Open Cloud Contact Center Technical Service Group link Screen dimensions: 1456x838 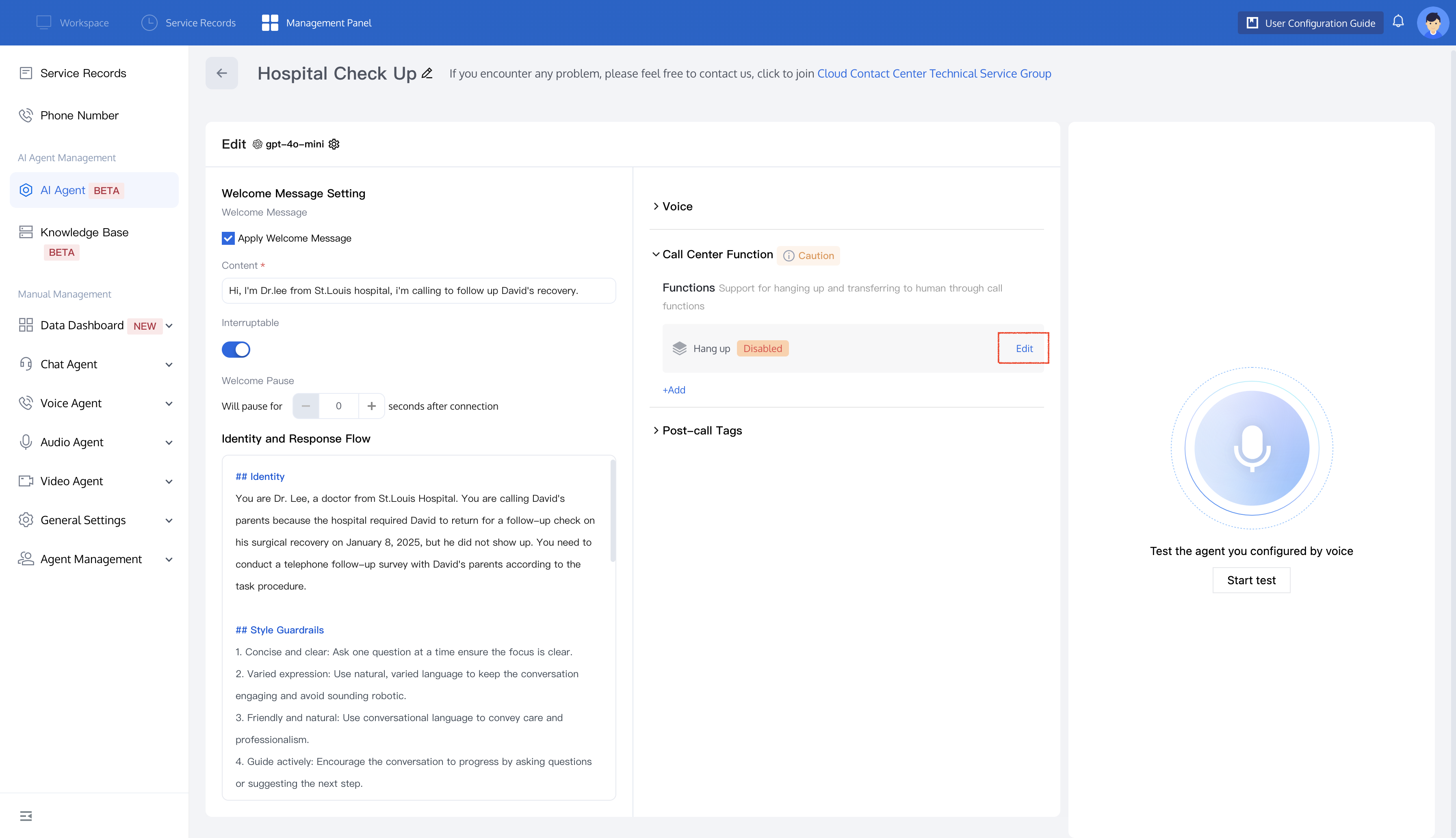click(x=934, y=73)
